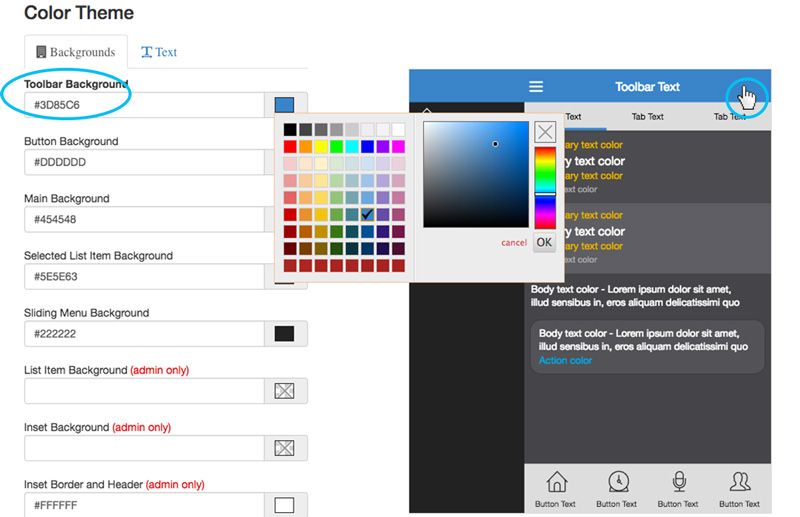This screenshot has height=517, width=800.
Task: Switch to the Text tab
Action: [159, 52]
